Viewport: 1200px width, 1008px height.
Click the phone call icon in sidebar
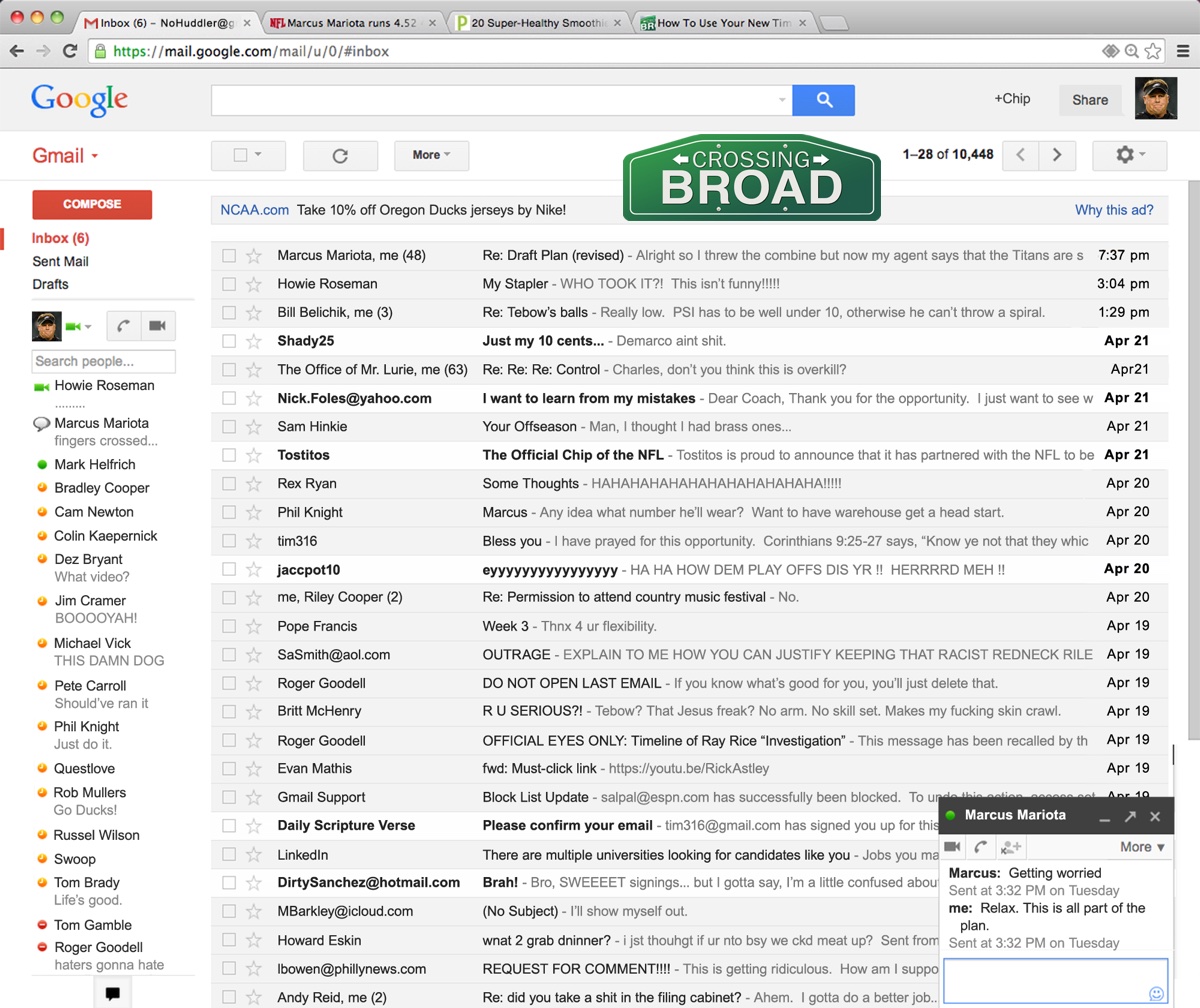pyautogui.click(x=123, y=326)
